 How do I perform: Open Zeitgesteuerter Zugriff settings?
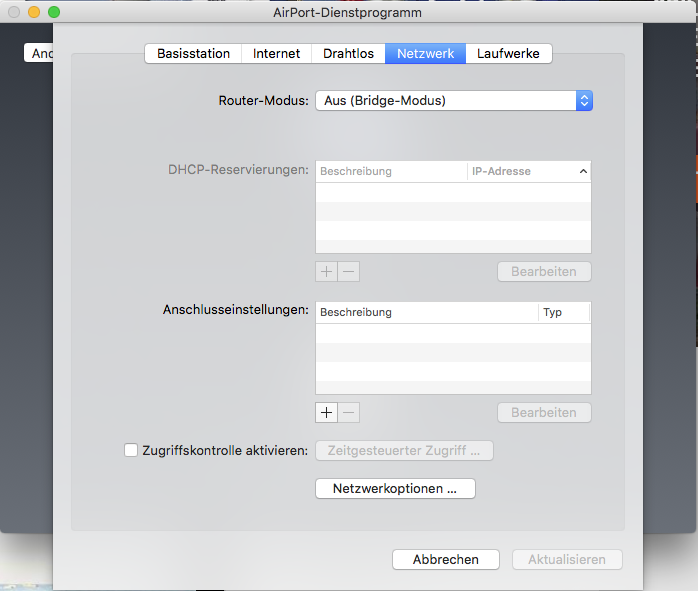404,450
